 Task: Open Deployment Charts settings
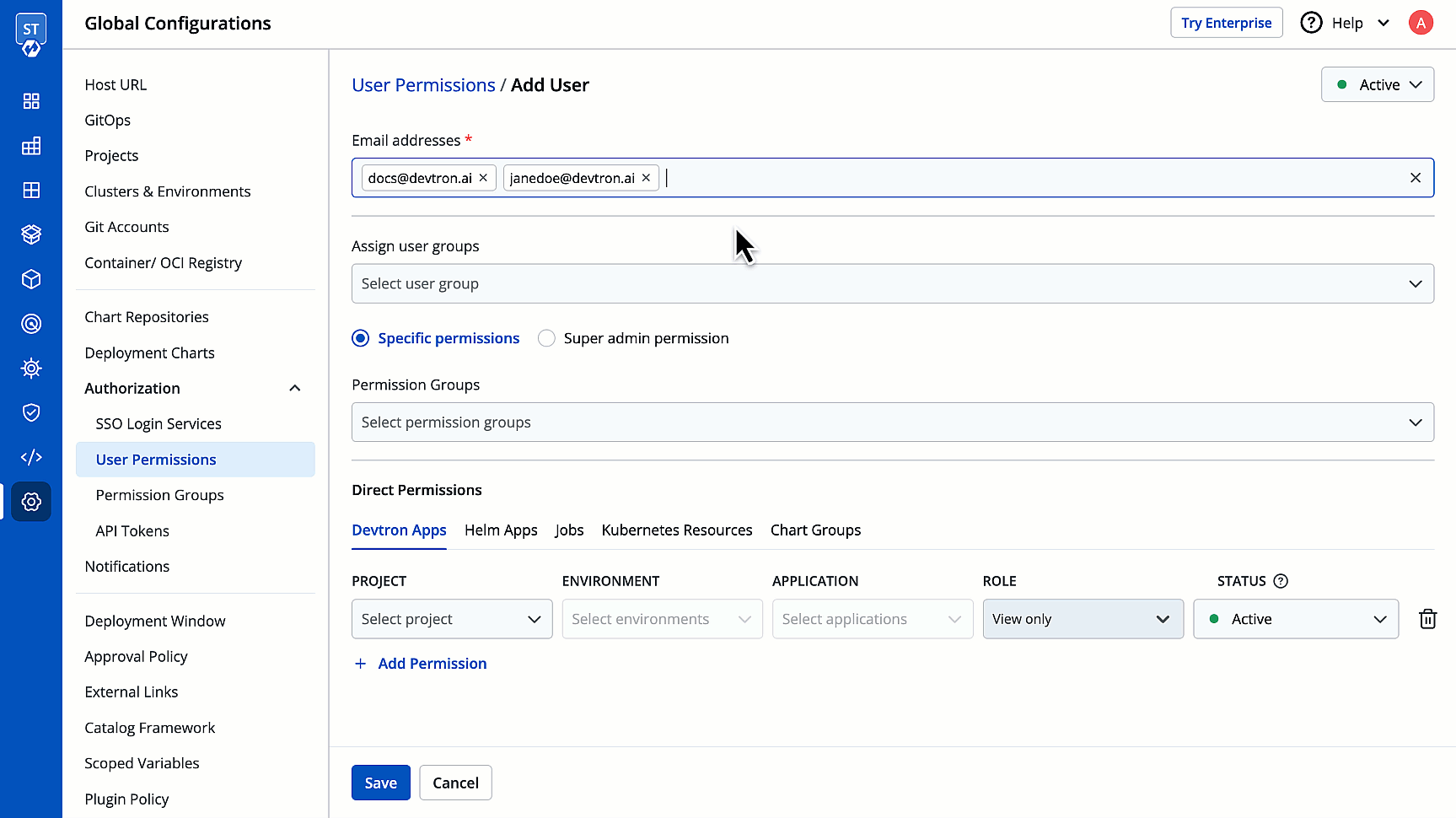[149, 352]
